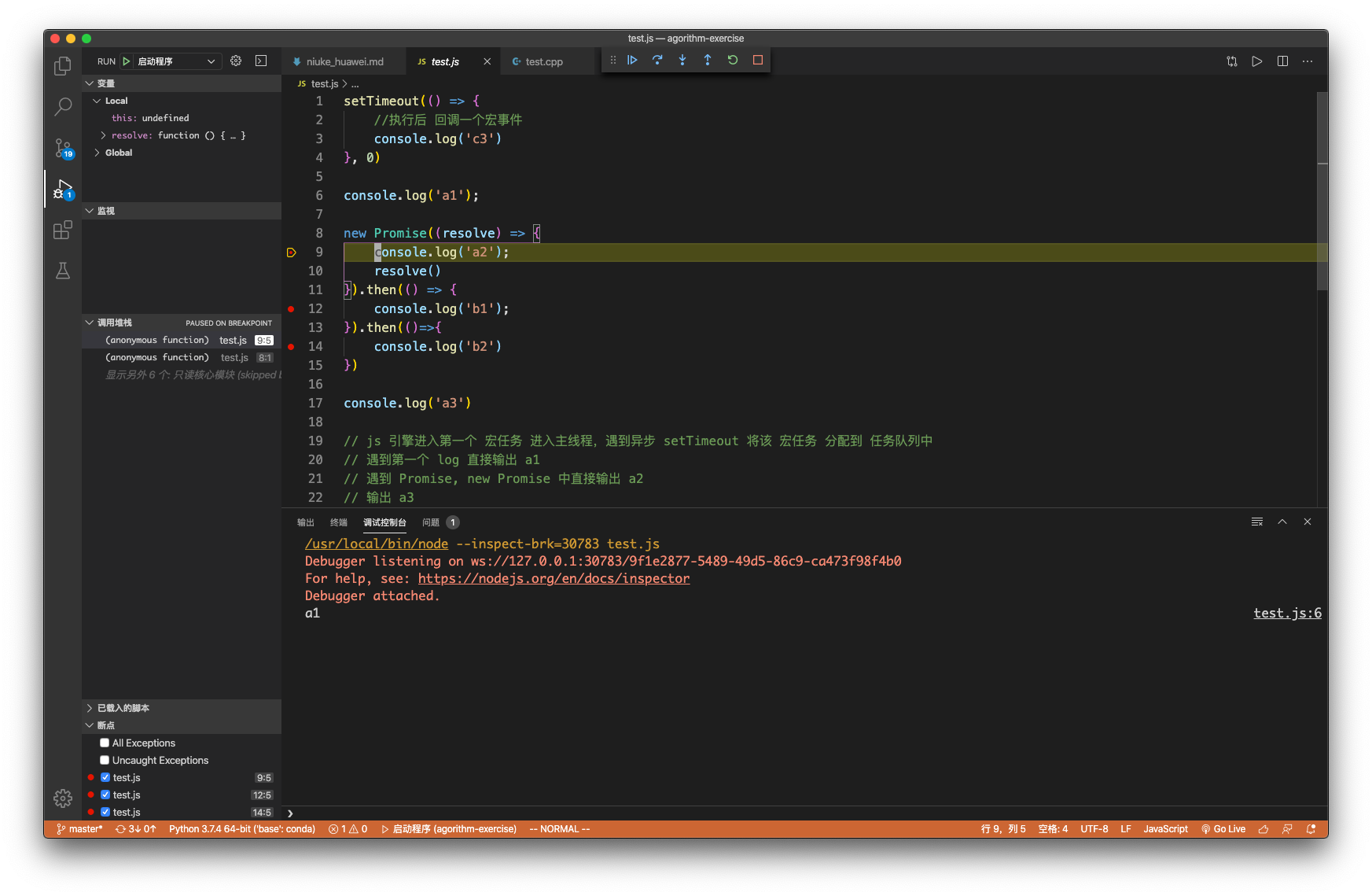Open the Search view in the activity bar
Screen dimensions: 1372x896
tap(63, 107)
